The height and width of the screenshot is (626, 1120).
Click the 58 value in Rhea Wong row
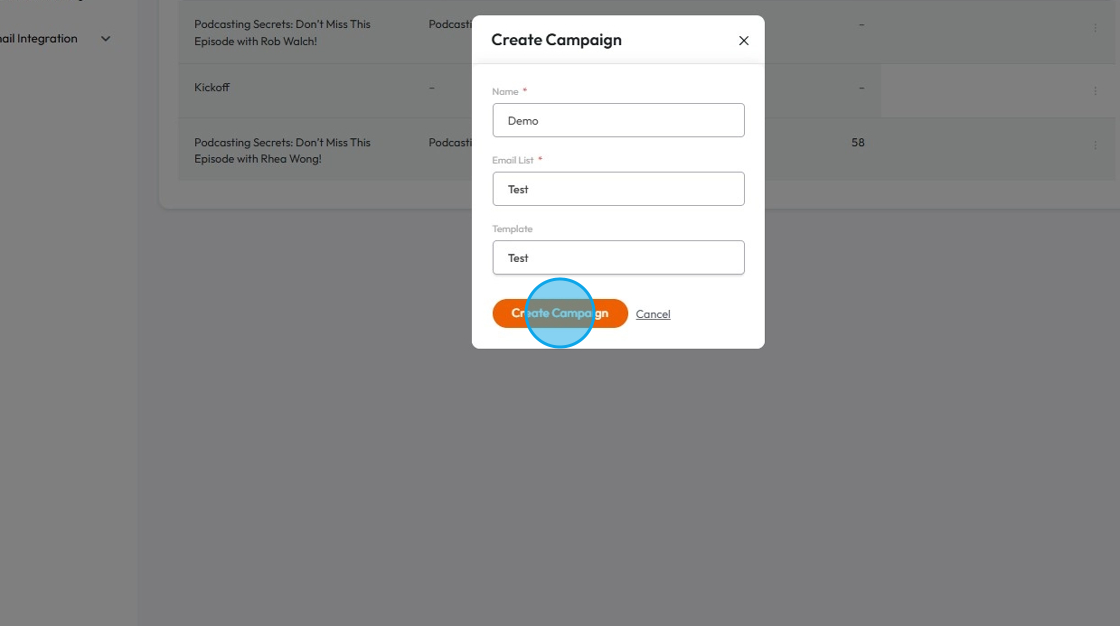[x=858, y=143]
